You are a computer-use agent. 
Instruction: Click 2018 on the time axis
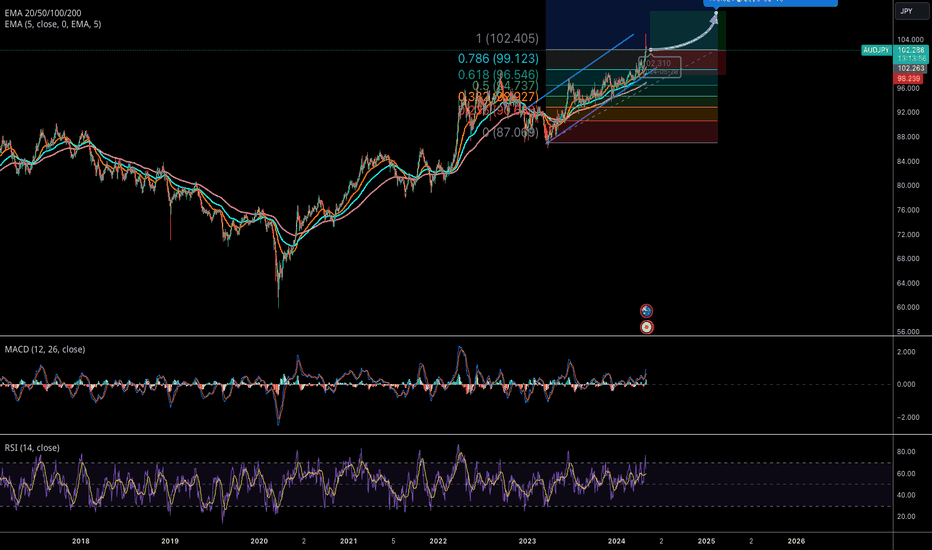click(81, 541)
